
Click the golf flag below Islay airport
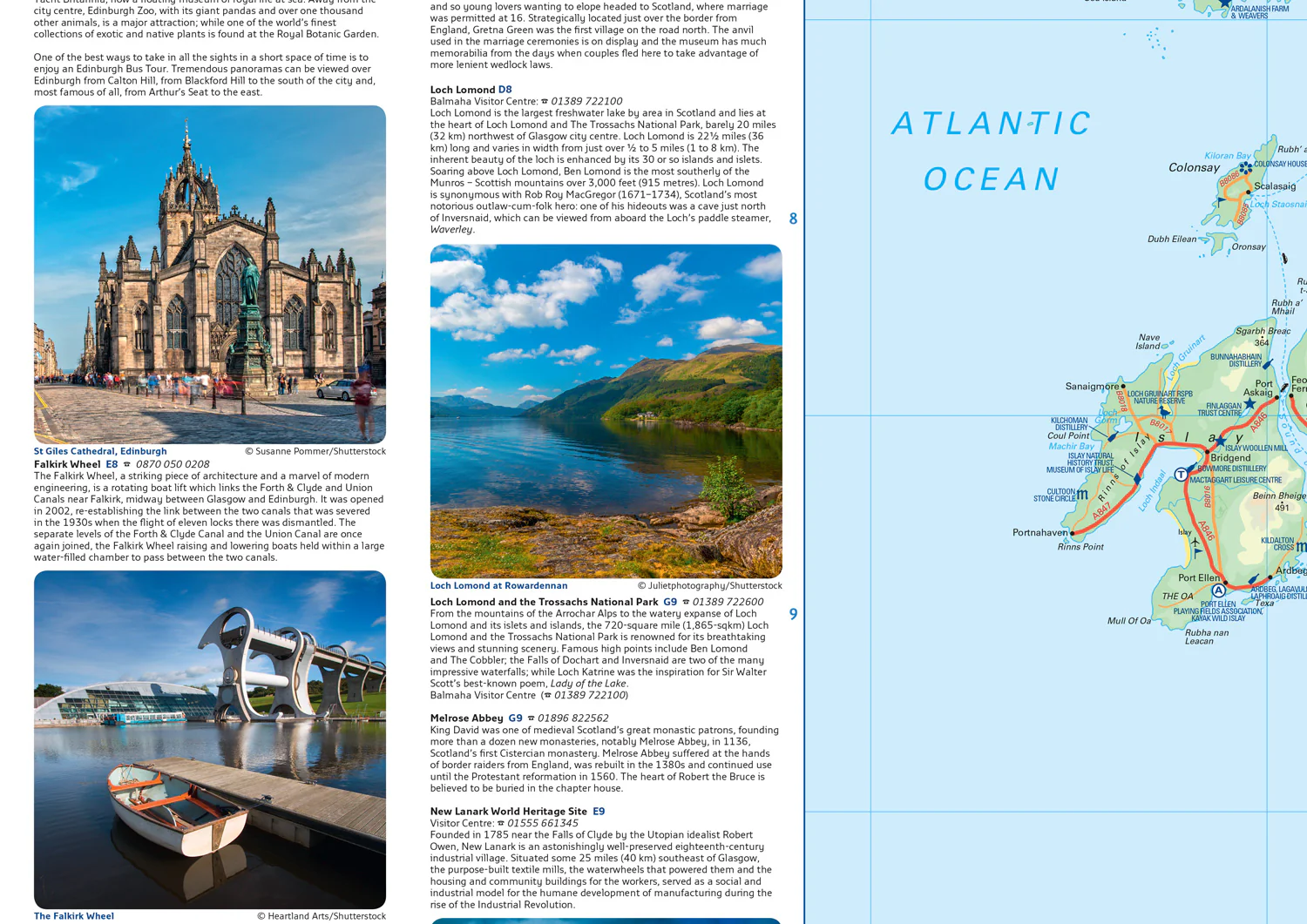click(x=1197, y=553)
